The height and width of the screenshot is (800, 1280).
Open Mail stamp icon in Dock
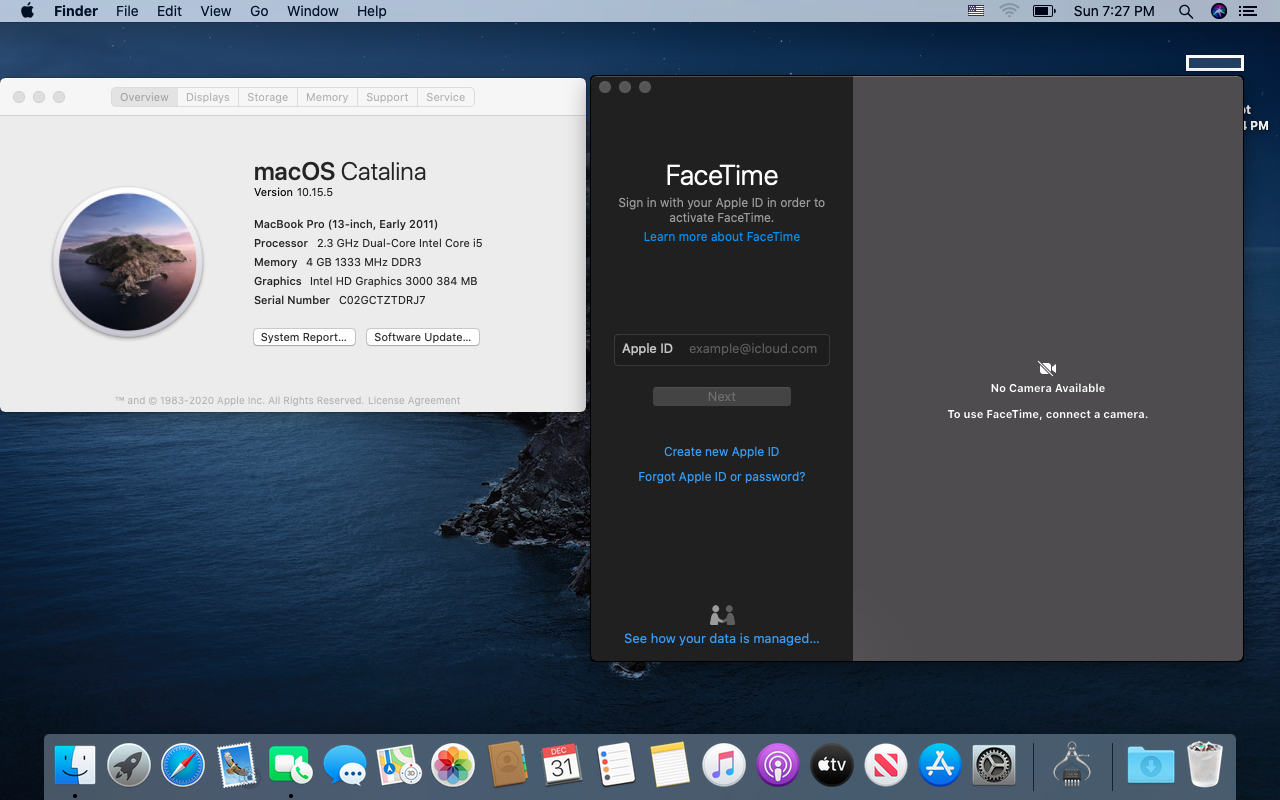coord(237,766)
